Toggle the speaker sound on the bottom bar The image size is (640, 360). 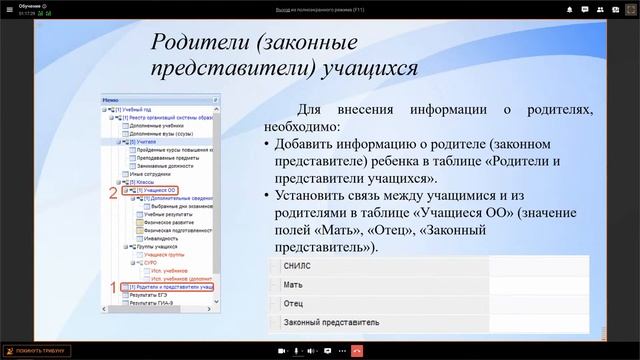coord(311,351)
